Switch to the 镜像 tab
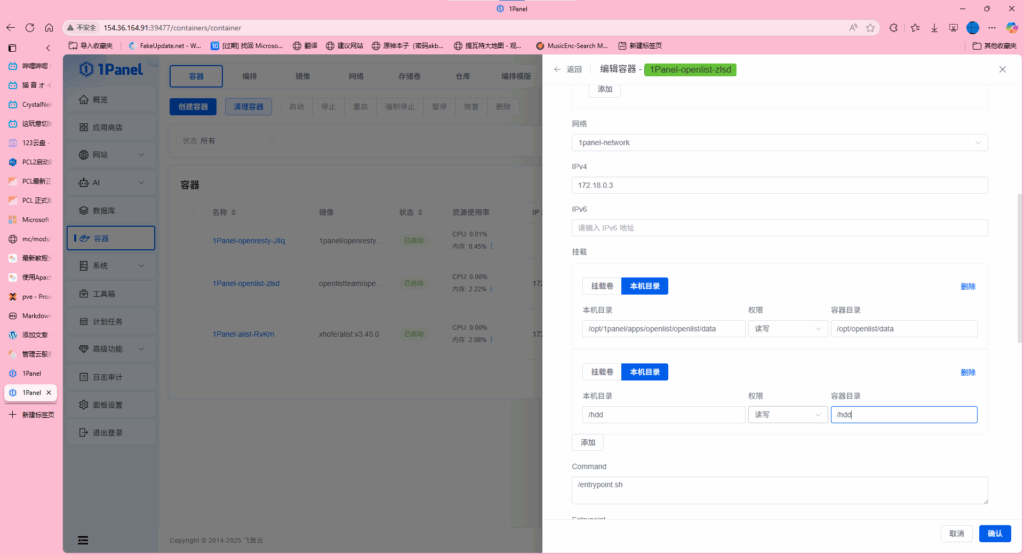This screenshot has height=555, width=1024. click(303, 76)
